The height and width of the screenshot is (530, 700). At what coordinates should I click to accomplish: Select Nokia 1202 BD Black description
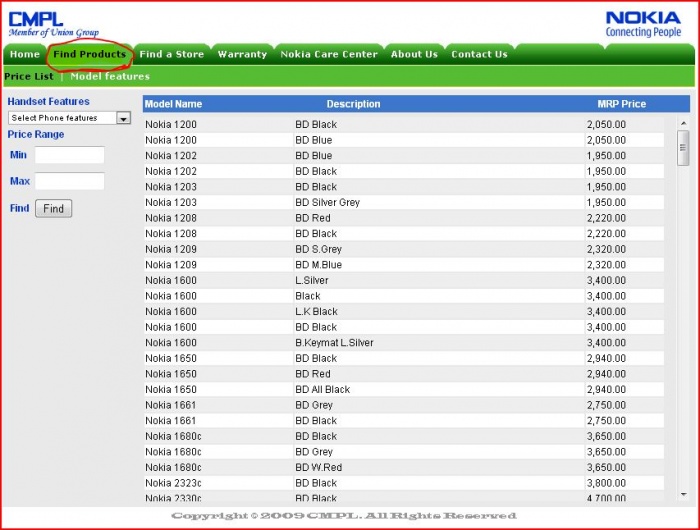pos(316,171)
